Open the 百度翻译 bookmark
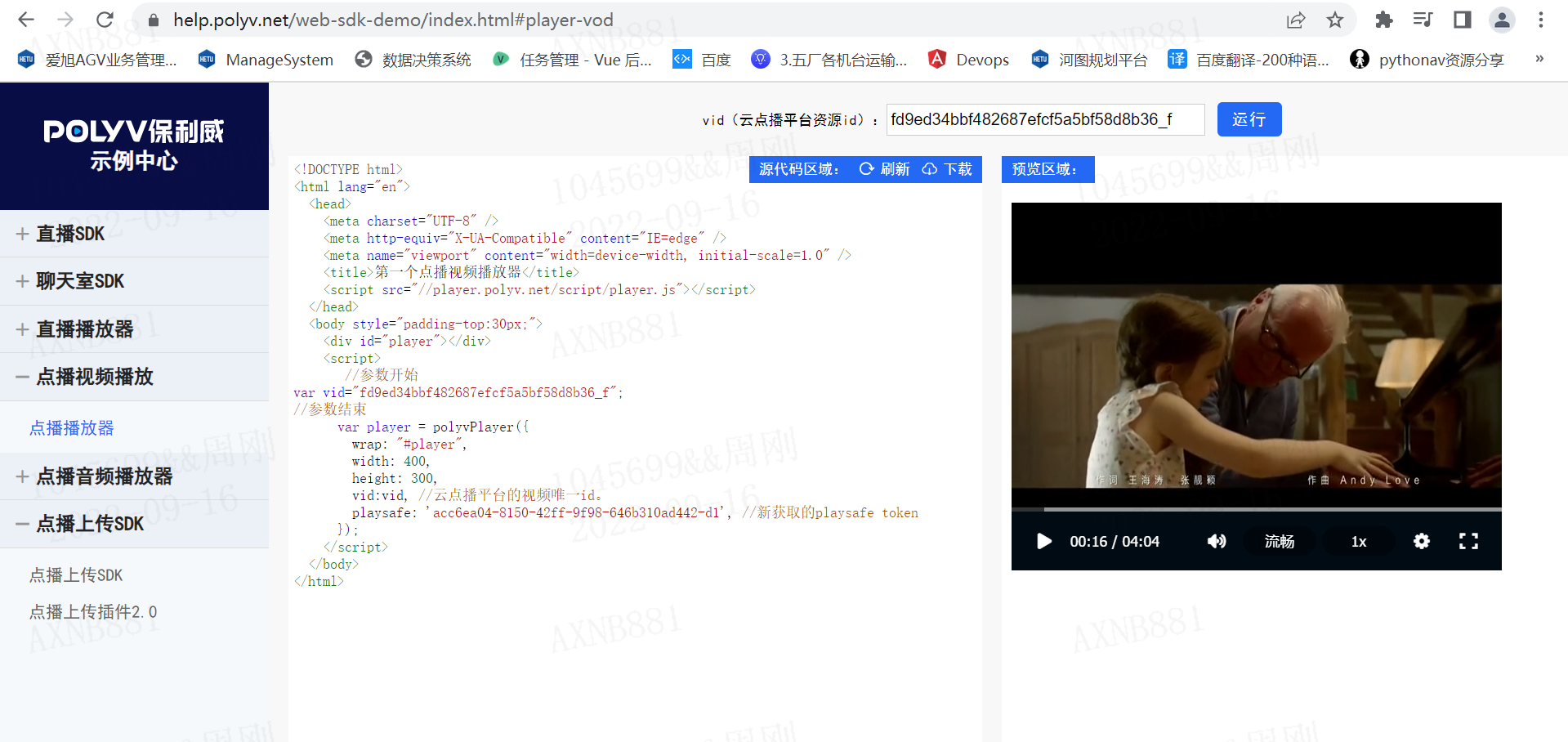 point(1249,60)
